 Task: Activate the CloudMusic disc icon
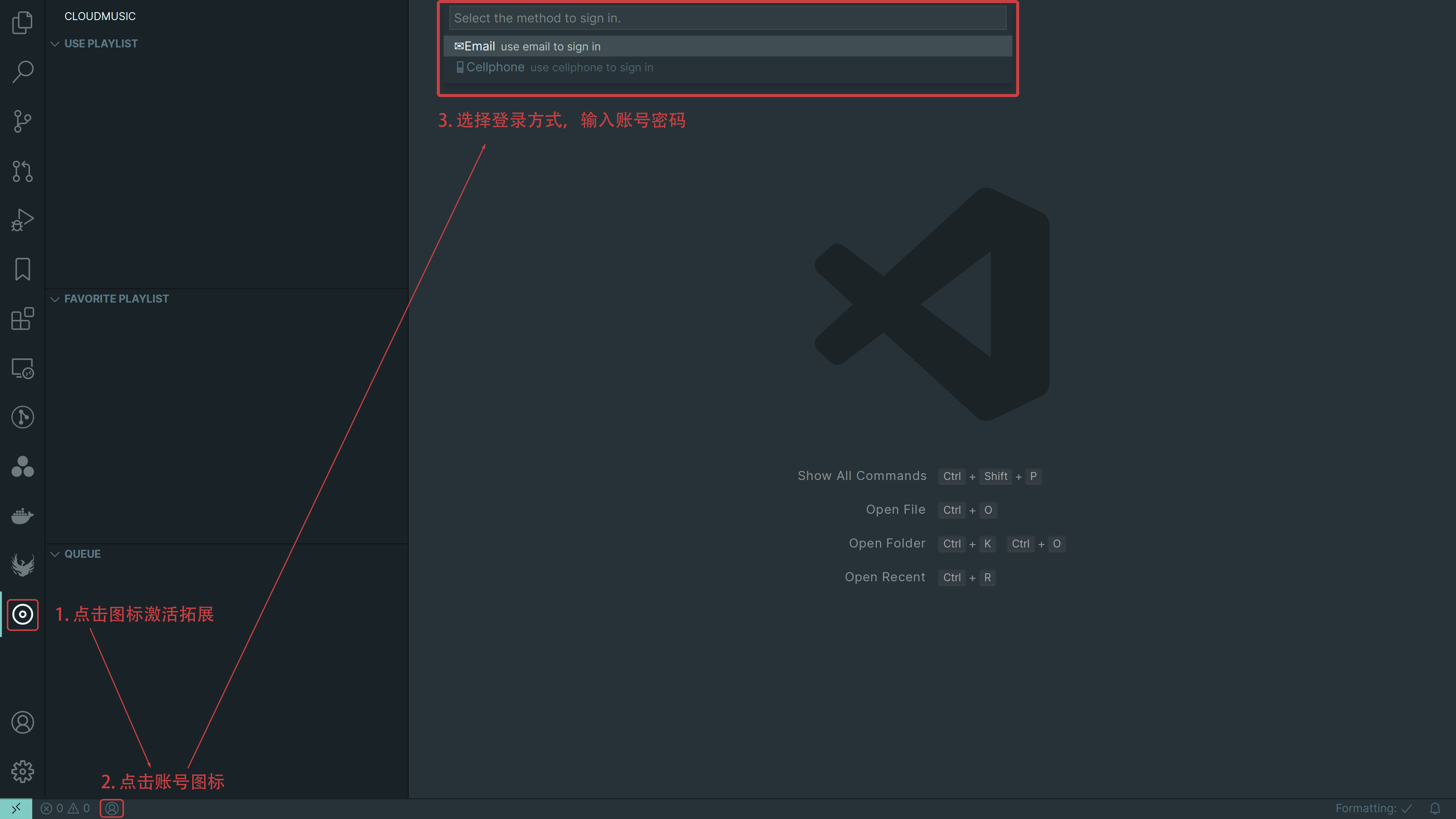(x=23, y=614)
